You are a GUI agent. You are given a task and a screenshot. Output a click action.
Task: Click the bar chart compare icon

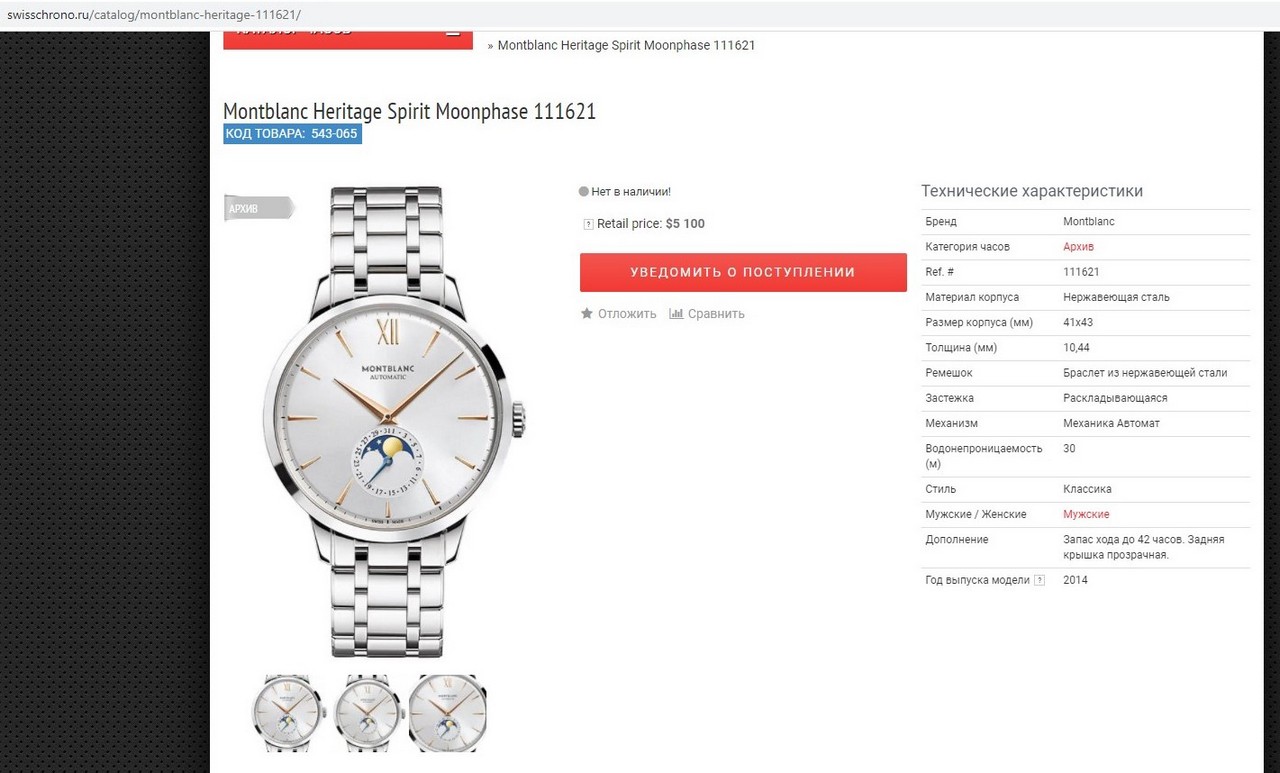676,314
